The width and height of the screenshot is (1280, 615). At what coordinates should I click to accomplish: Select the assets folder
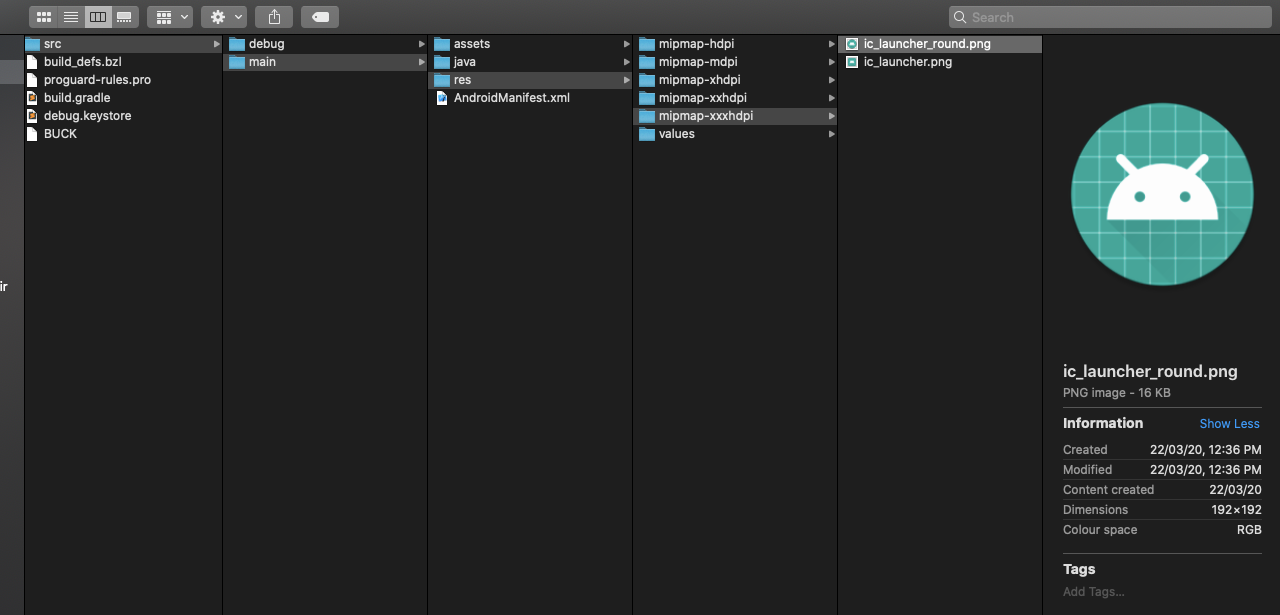click(x=530, y=44)
